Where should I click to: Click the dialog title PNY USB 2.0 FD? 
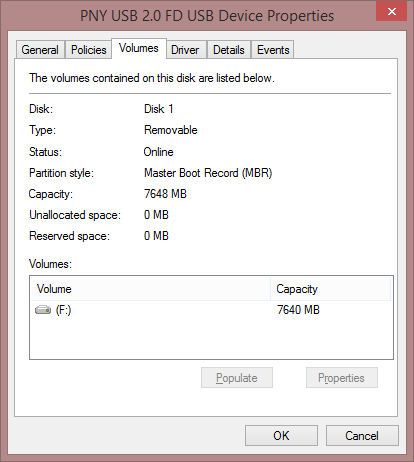207,16
